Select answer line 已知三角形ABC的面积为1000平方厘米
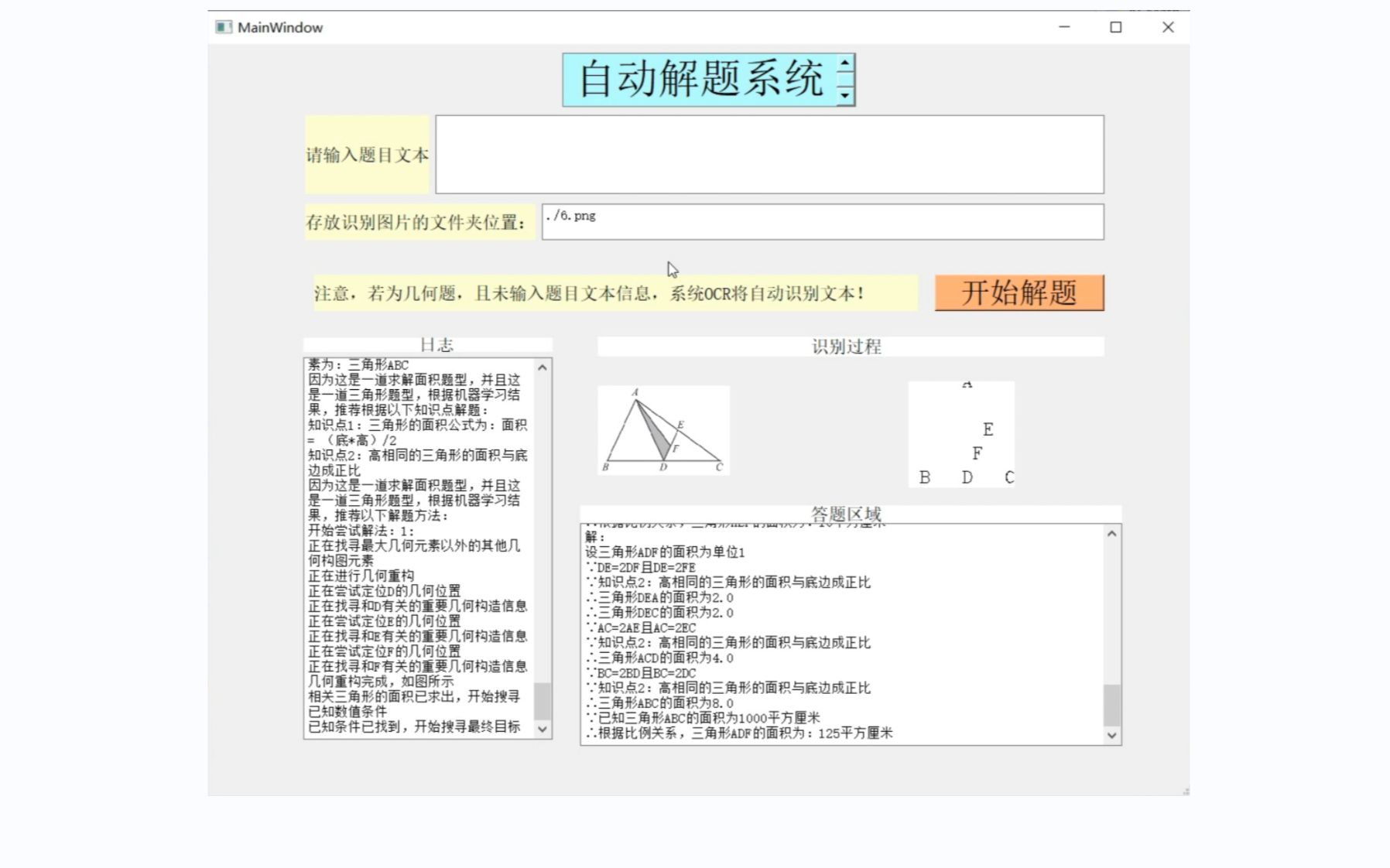This screenshot has height=868, width=1390. pyautogui.click(x=703, y=718)
